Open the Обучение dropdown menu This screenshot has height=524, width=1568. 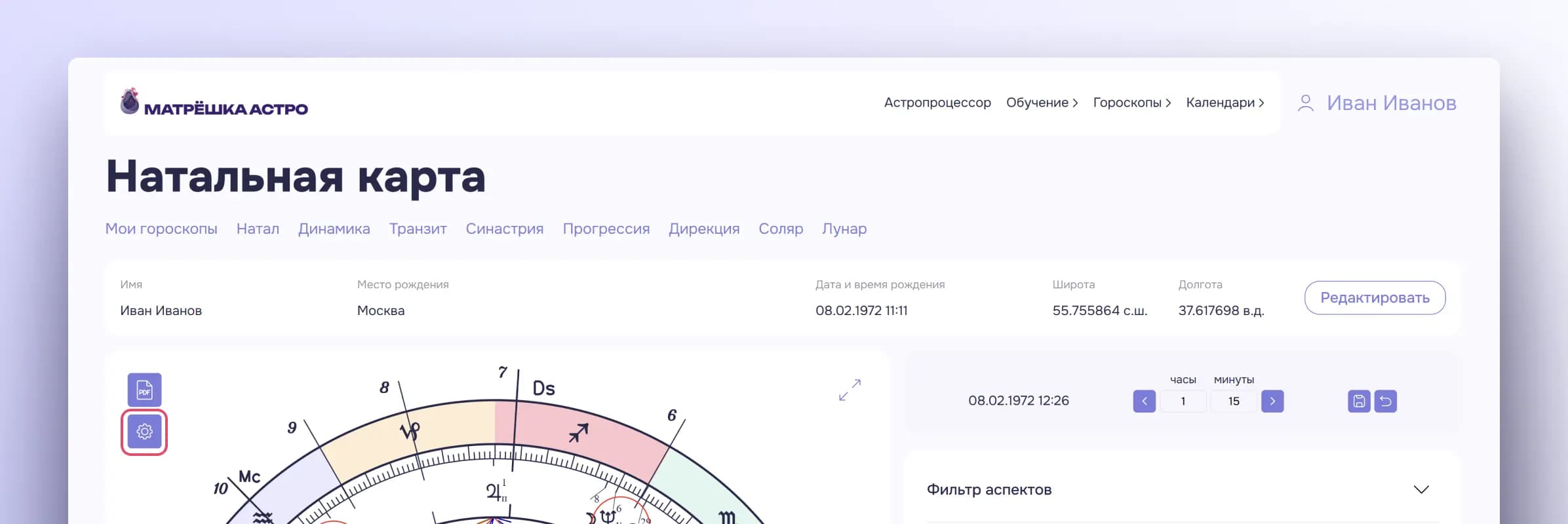point(1042,103)
